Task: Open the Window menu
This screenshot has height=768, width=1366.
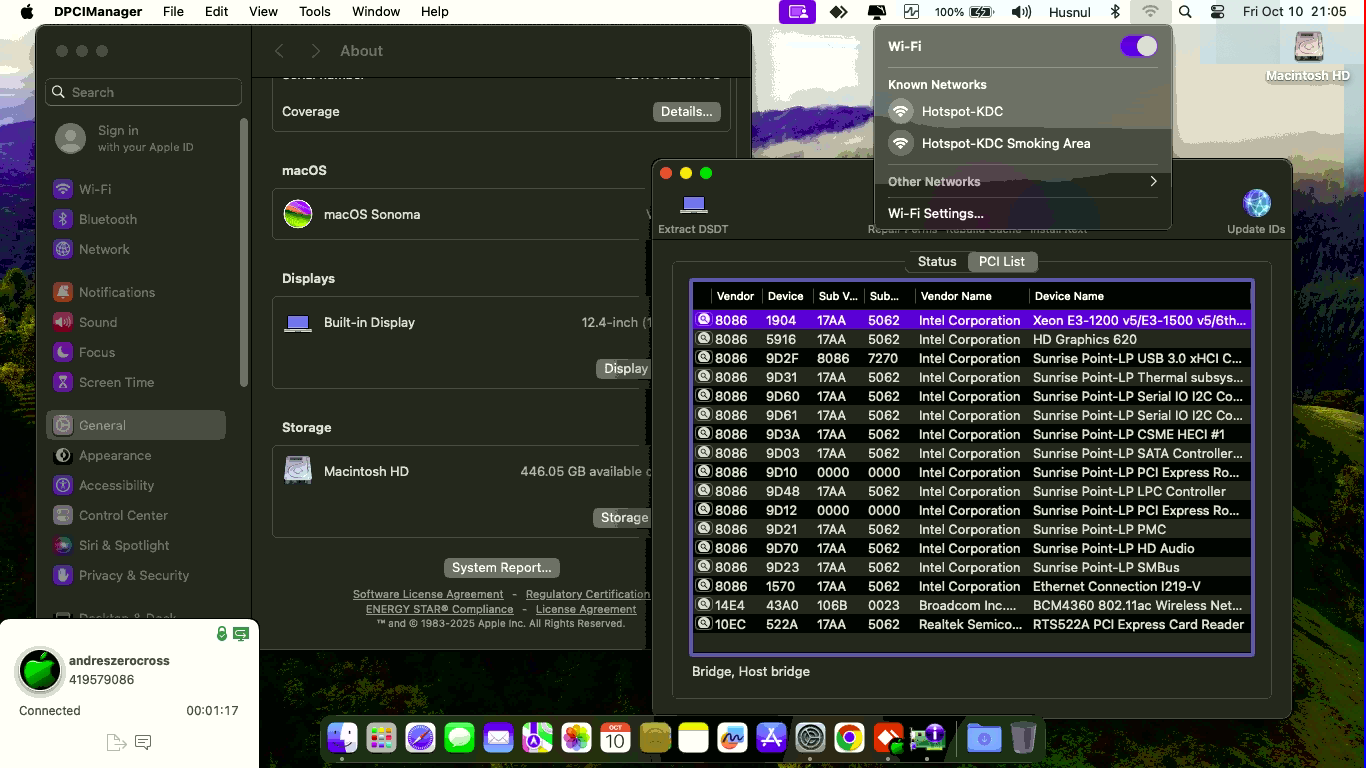Action: (376, 12)
